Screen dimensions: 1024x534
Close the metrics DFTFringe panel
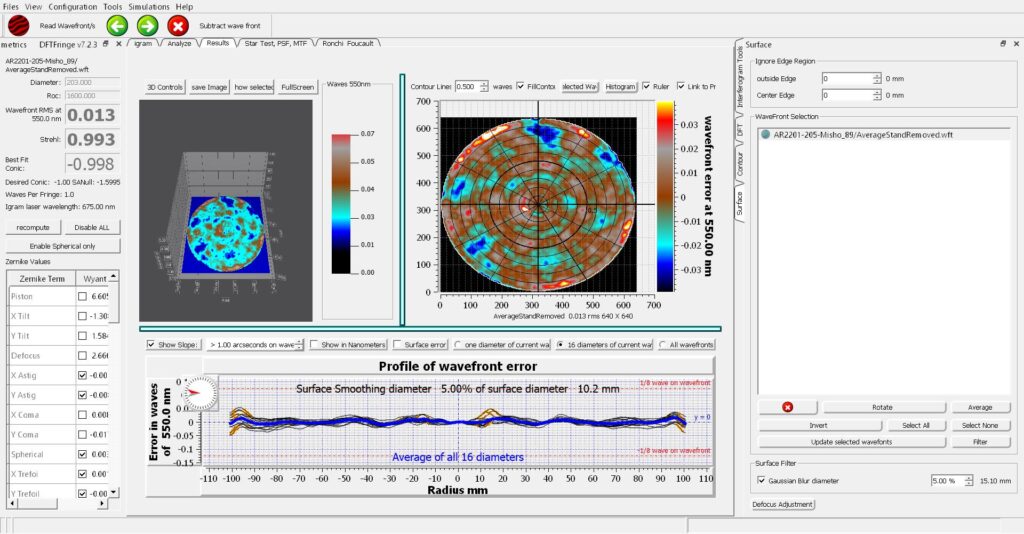(118, 44)
